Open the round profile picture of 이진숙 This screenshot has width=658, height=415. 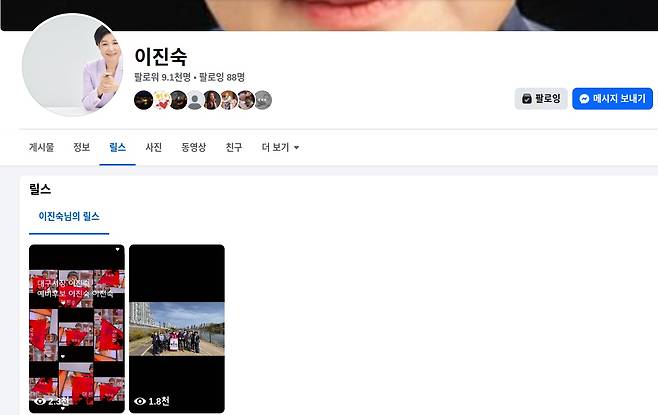click(73, 65)
